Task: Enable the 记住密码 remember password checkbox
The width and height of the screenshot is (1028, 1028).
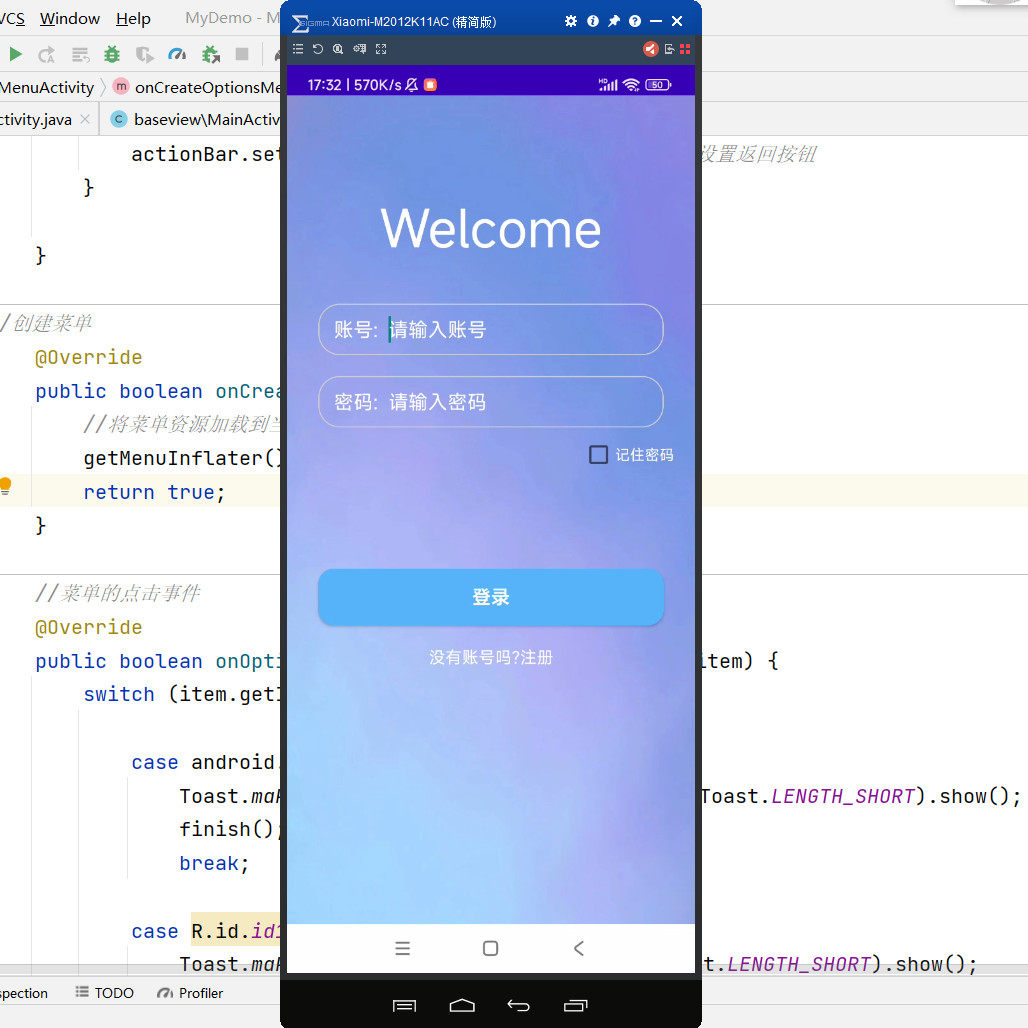Action: point(598,454)
